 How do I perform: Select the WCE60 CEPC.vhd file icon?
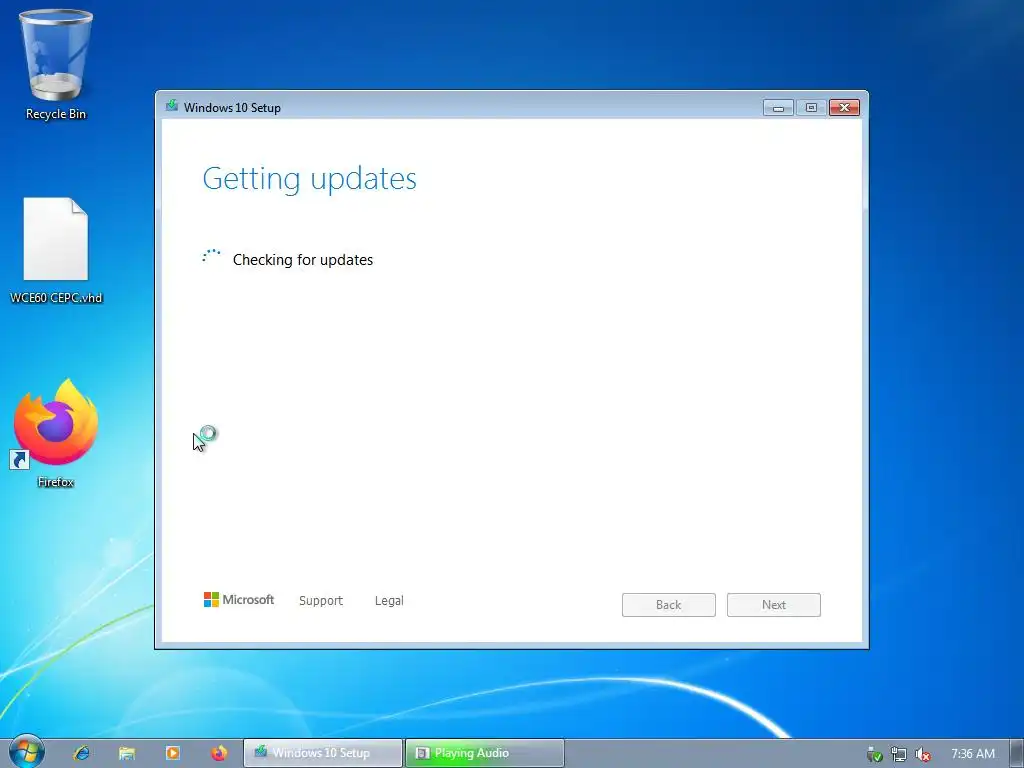56,251
